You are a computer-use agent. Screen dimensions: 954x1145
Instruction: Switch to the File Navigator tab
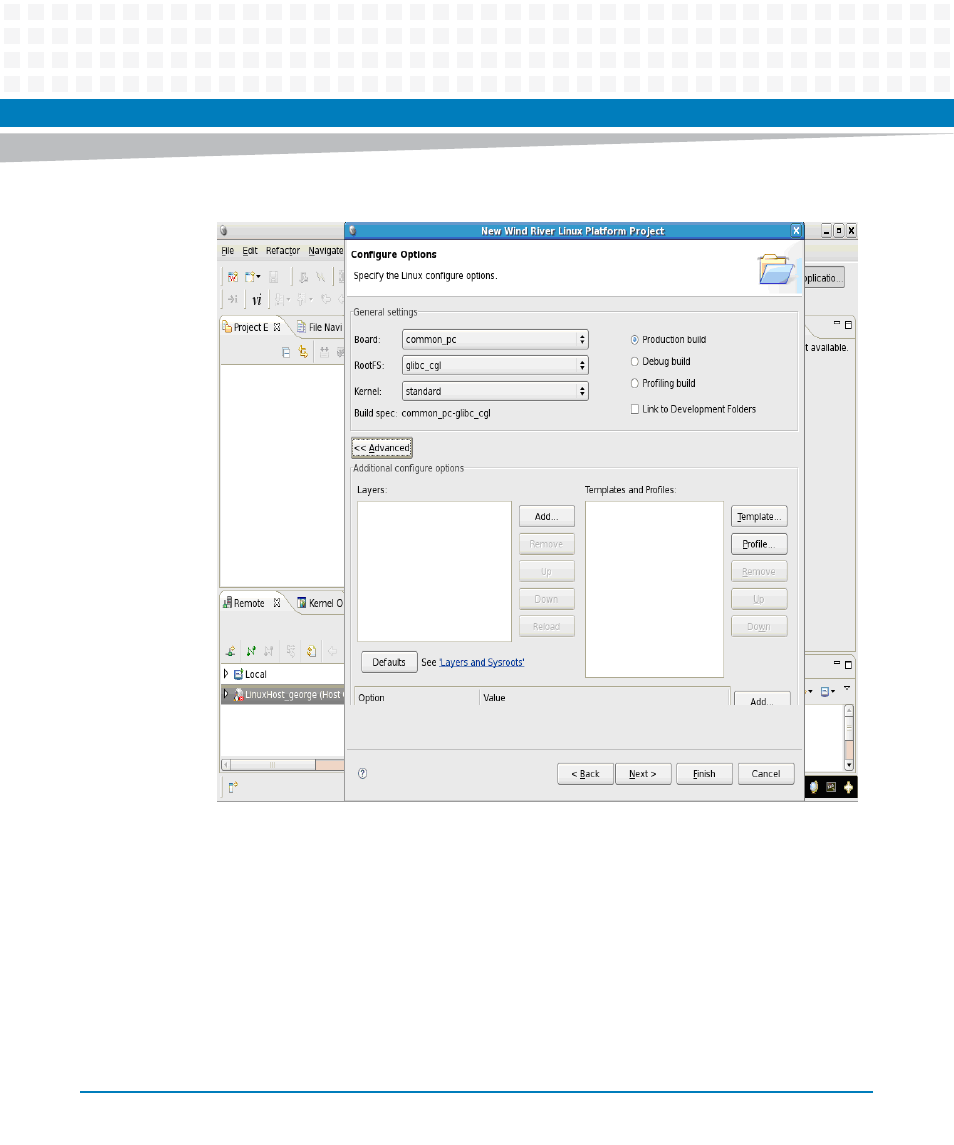[319, 327]
